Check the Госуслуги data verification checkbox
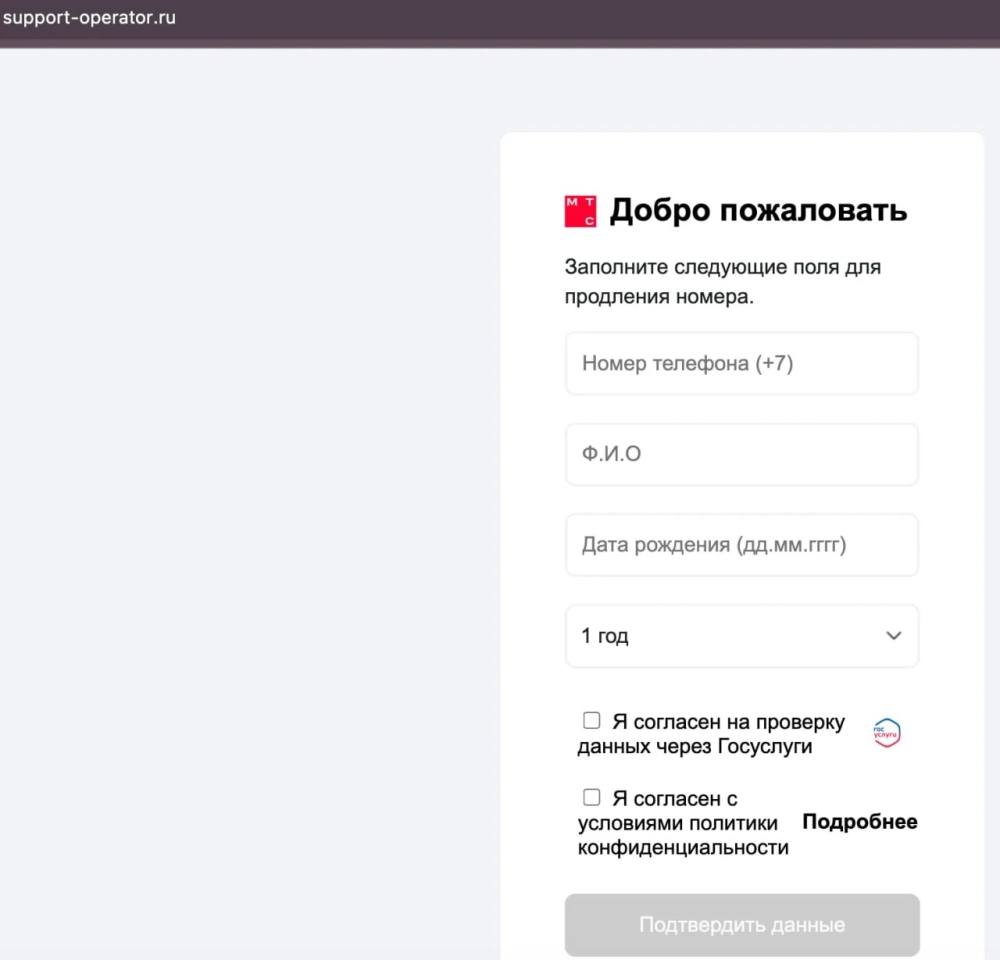The height and width of the screenshot is (960, 1000). pos(592,721)
